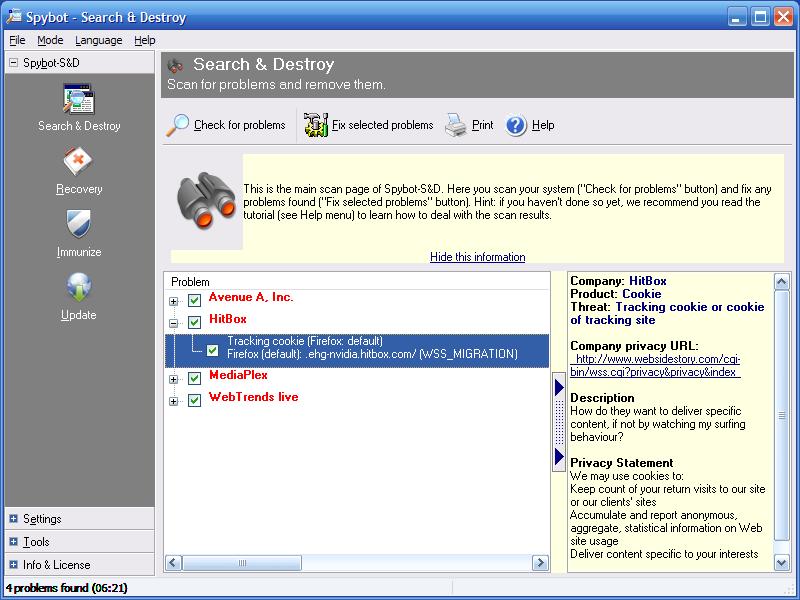Click the Spybot title bar application icon

14,16
